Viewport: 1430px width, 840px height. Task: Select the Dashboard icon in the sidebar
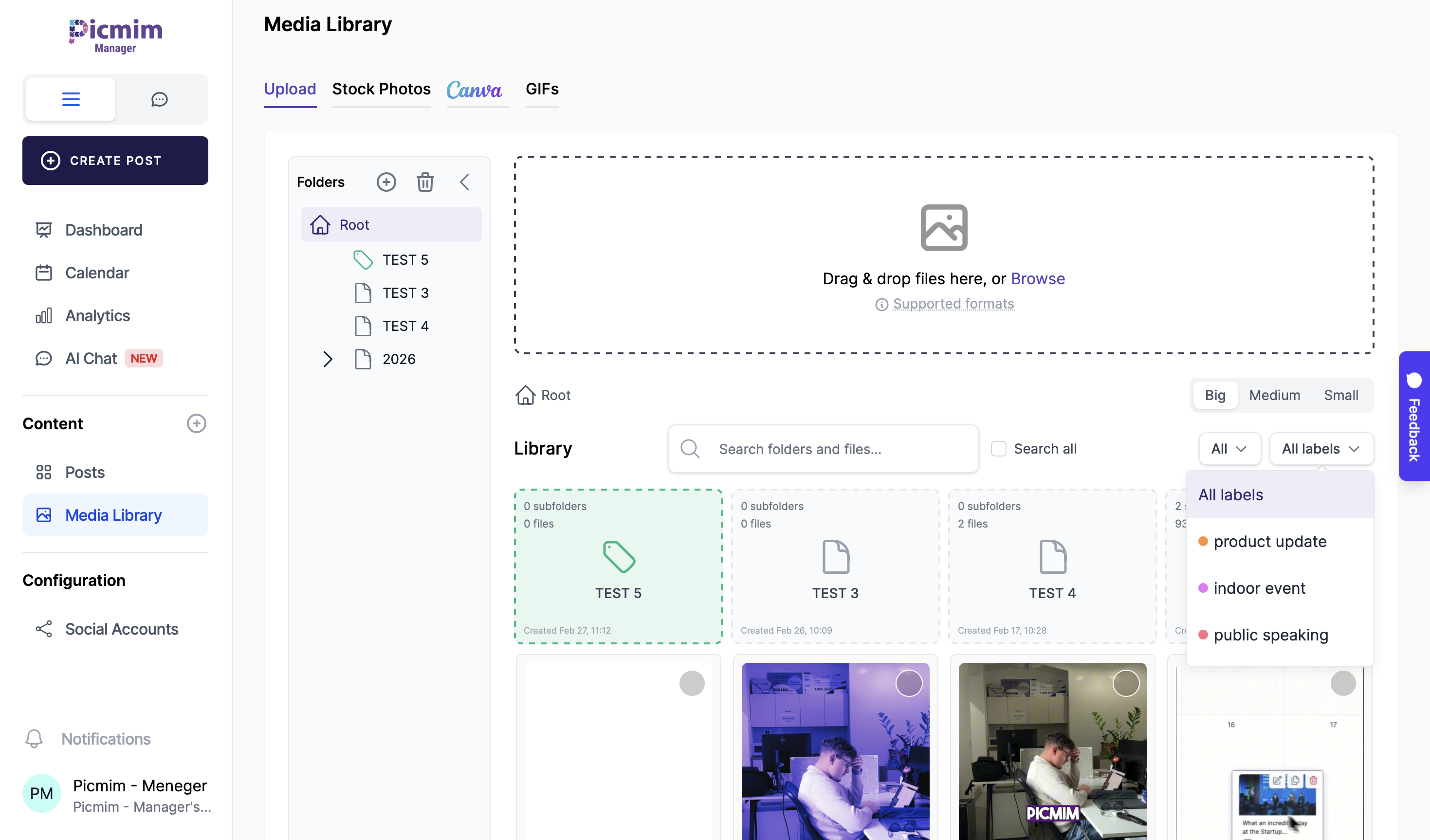[x=44, y=229]
